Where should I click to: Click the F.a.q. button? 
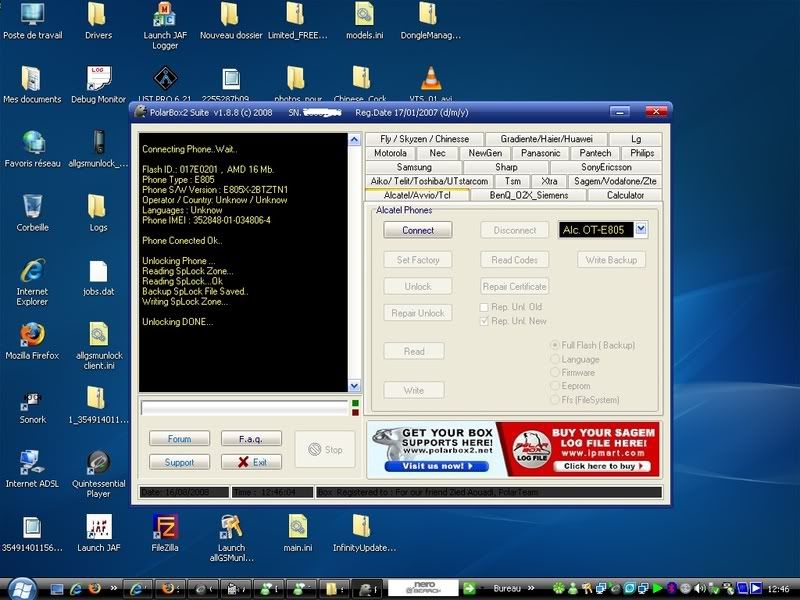coord(251,439)
